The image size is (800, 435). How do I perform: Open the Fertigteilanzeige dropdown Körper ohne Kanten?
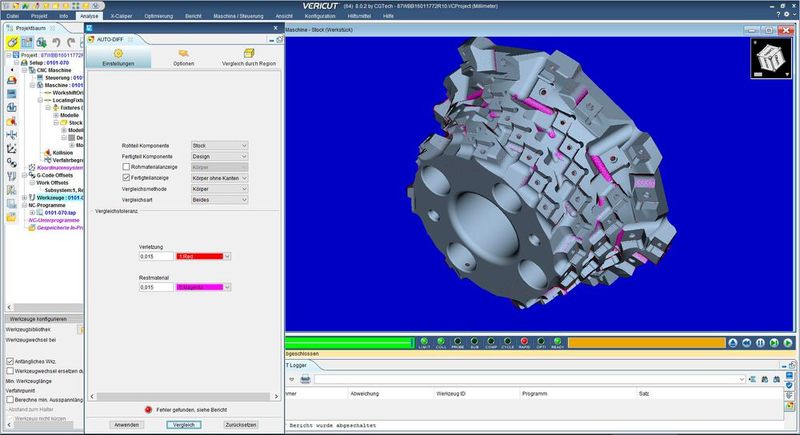219,178
